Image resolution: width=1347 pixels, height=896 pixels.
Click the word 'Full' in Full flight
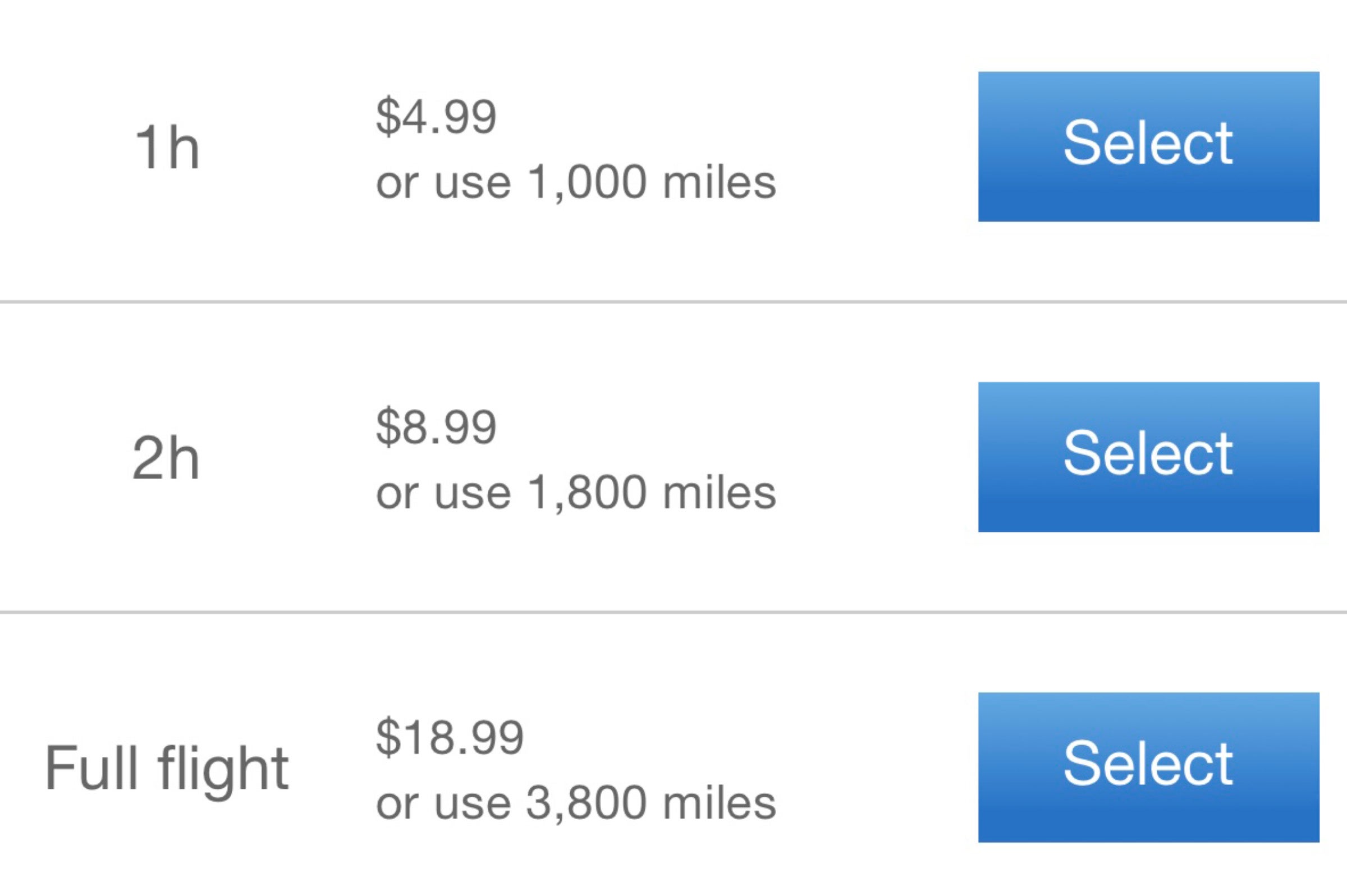point(91,769)
